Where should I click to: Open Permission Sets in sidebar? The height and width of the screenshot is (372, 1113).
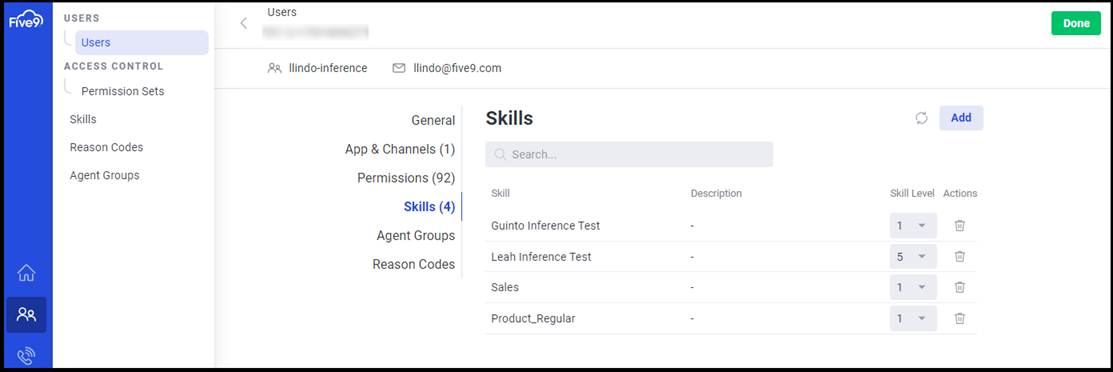(x=123, y=92)
